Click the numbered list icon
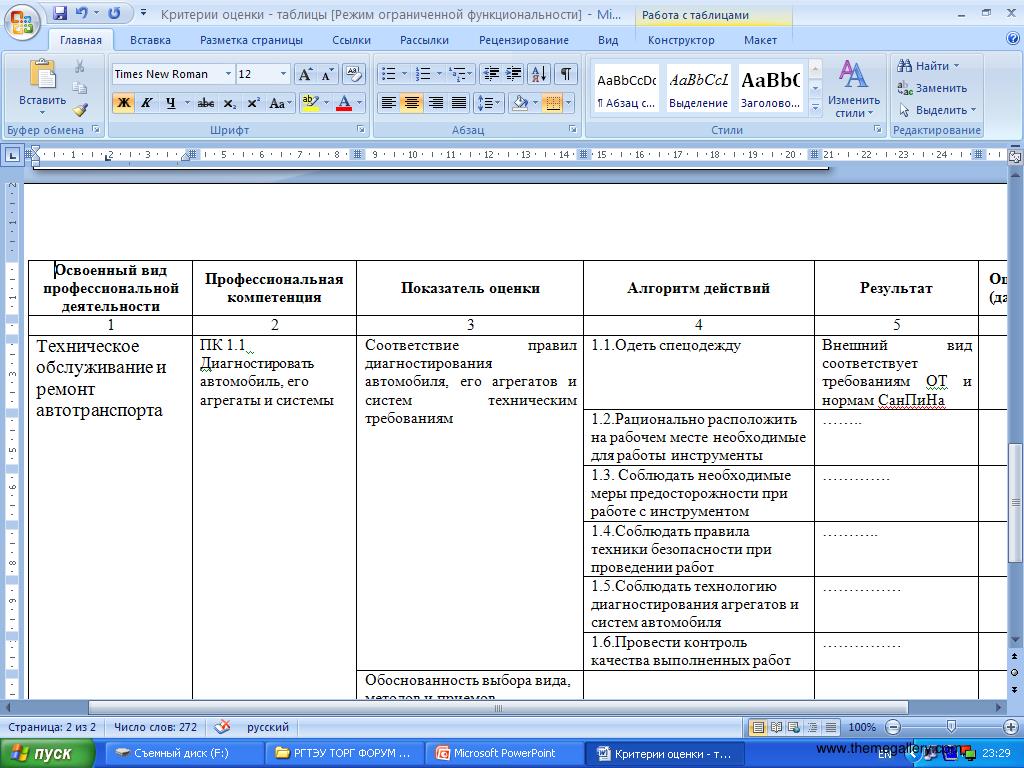The image size is (1024, 768). point(423,74)
